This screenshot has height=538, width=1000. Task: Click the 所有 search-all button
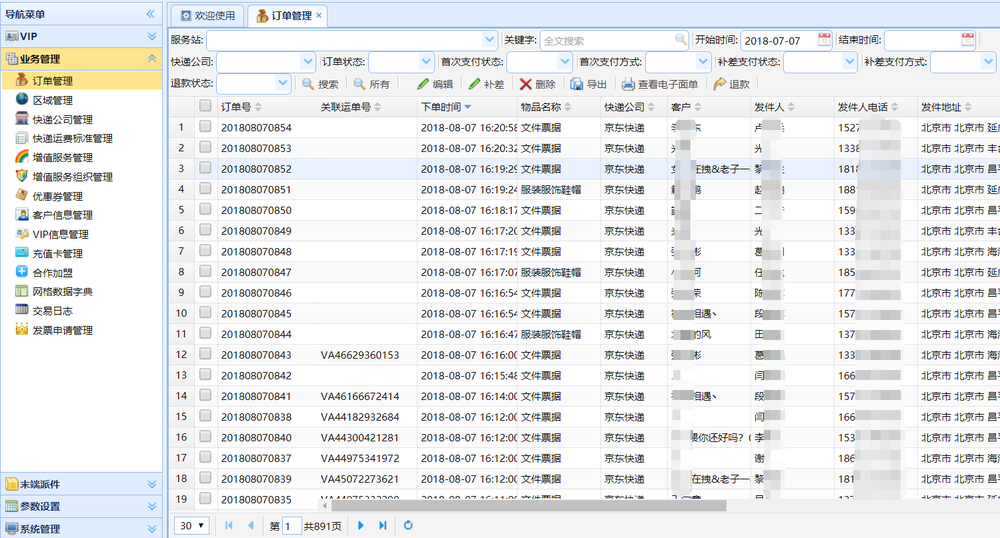372,84
